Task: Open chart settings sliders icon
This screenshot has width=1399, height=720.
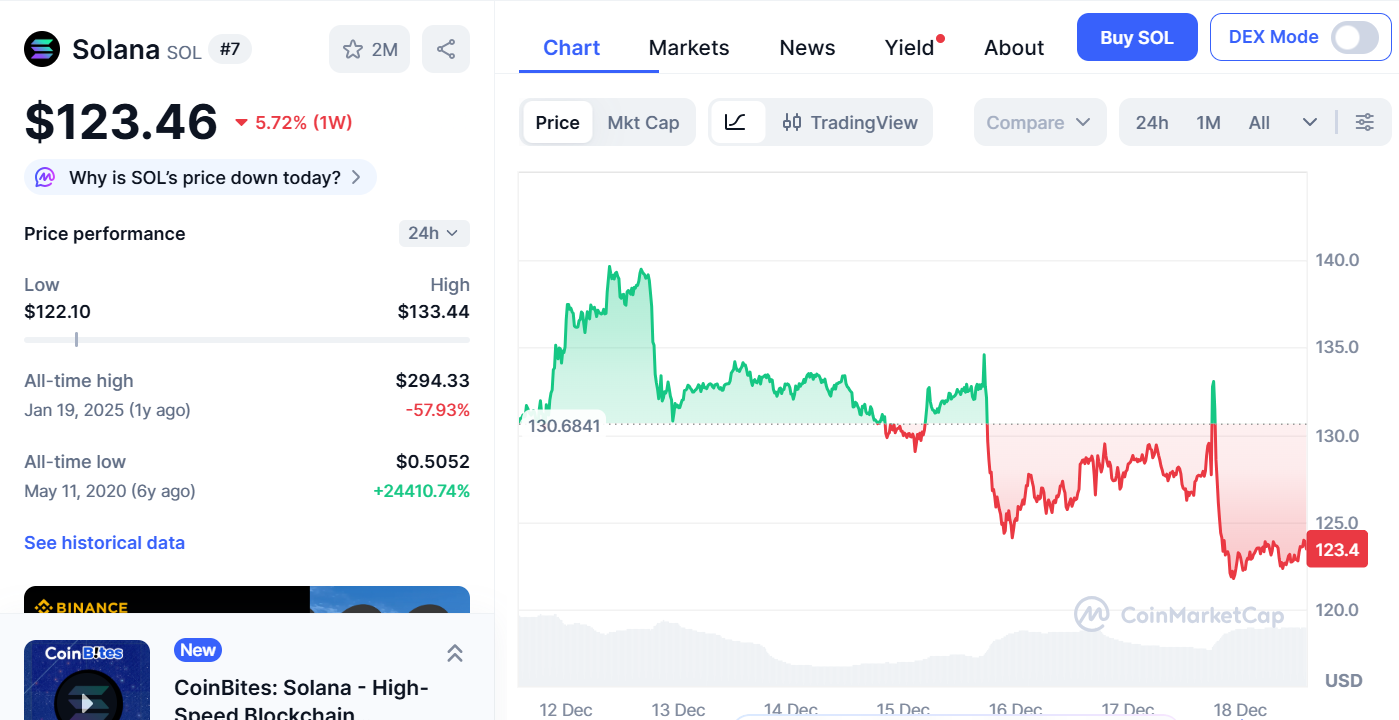Action: 1364,122
